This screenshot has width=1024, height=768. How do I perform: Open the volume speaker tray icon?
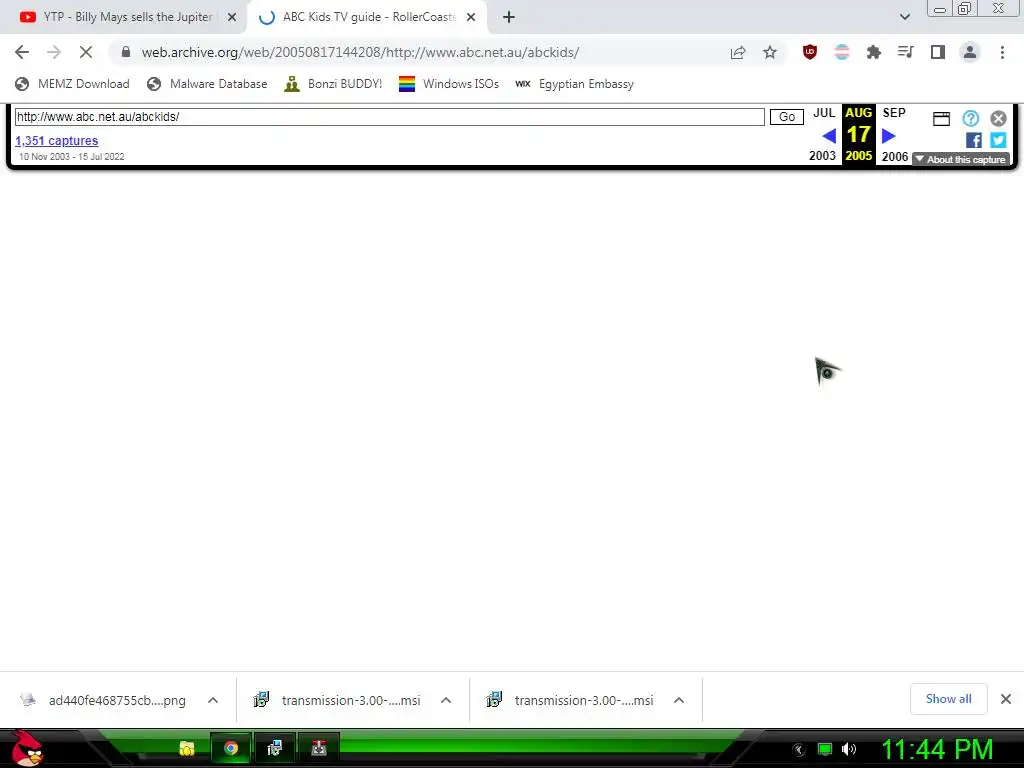pos(849,749)
